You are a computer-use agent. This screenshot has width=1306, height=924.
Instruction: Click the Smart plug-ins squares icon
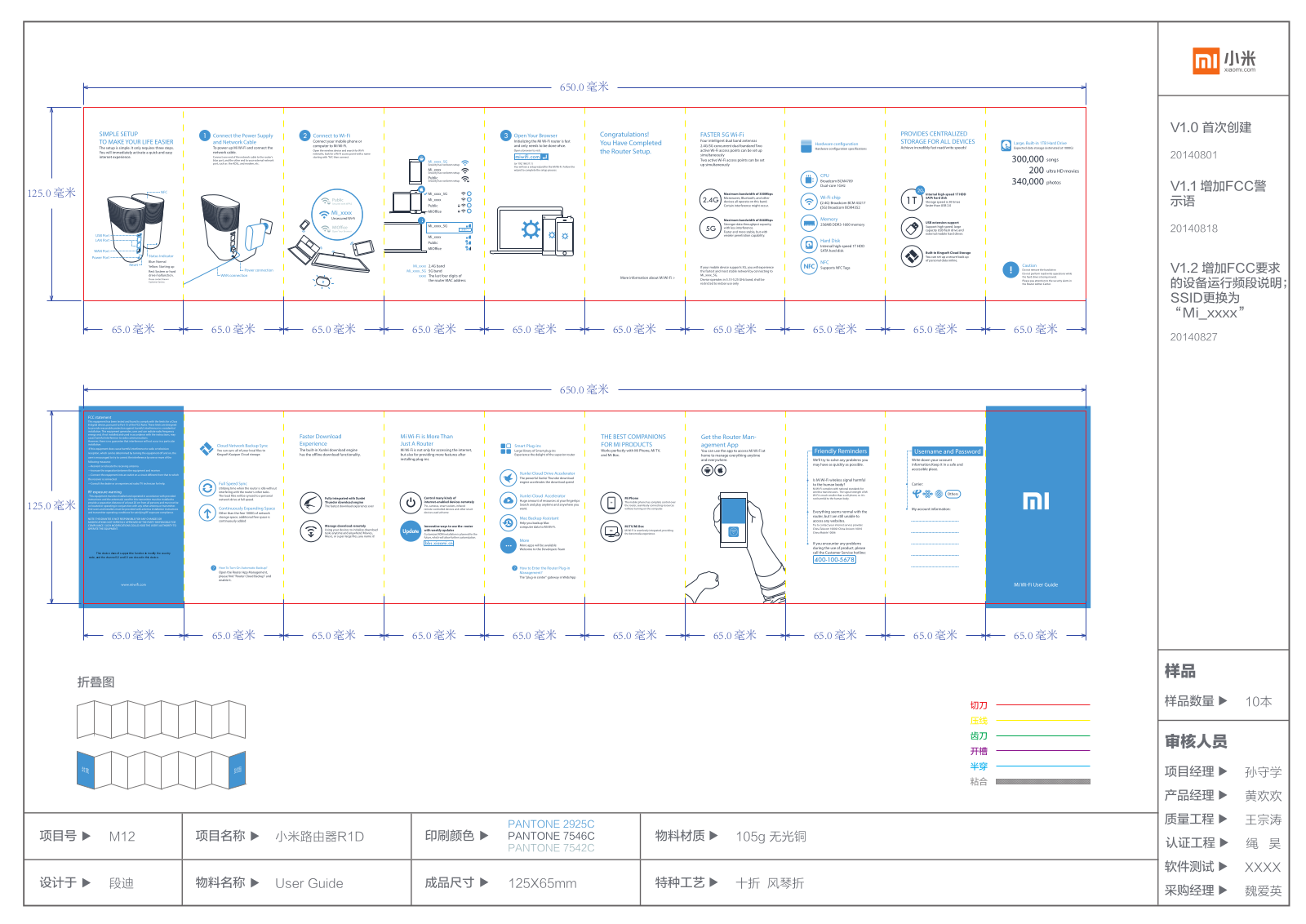pos(505,449)
